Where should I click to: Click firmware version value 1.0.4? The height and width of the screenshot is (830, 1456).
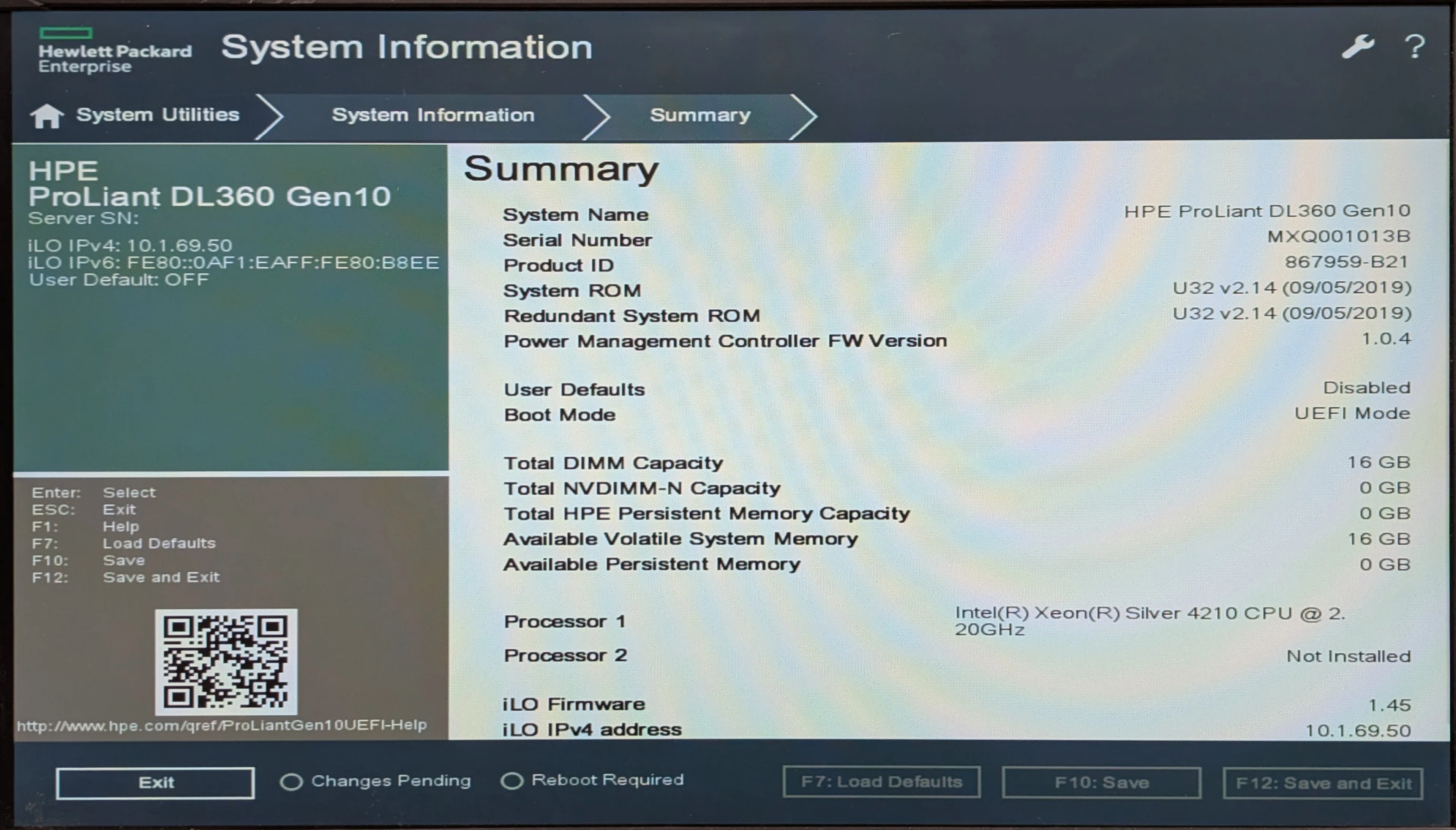click(x=1386, y=338)
